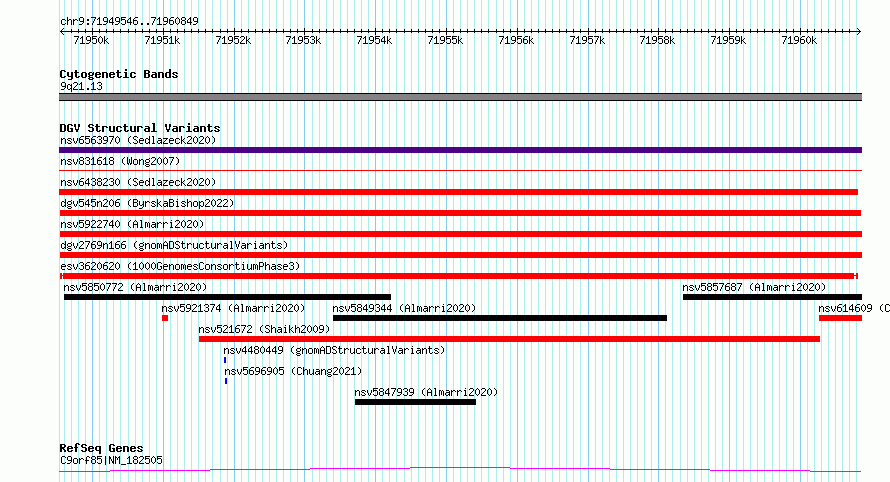This screenshot has width=890, height=482.
Task: Click the 71957k ruler tick label
Action: pyautogui.click(x=587, y=40)
